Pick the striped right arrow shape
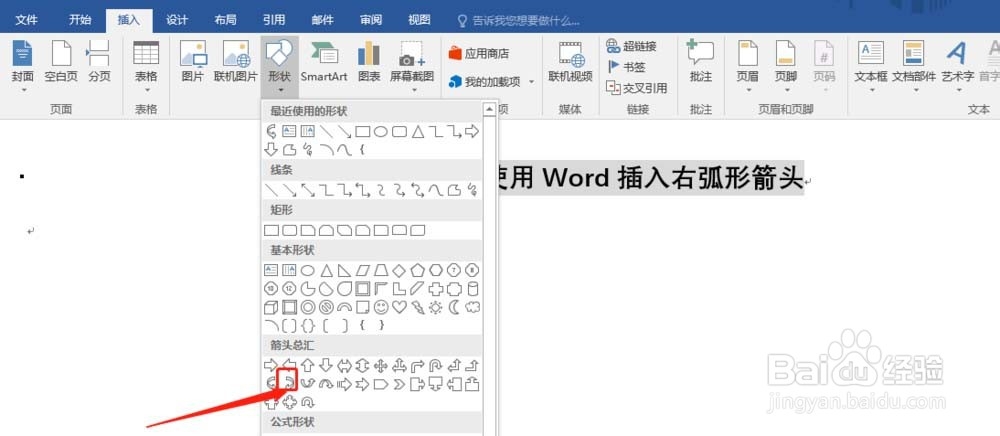This screenshot has height=436, width=1000. 344,384
